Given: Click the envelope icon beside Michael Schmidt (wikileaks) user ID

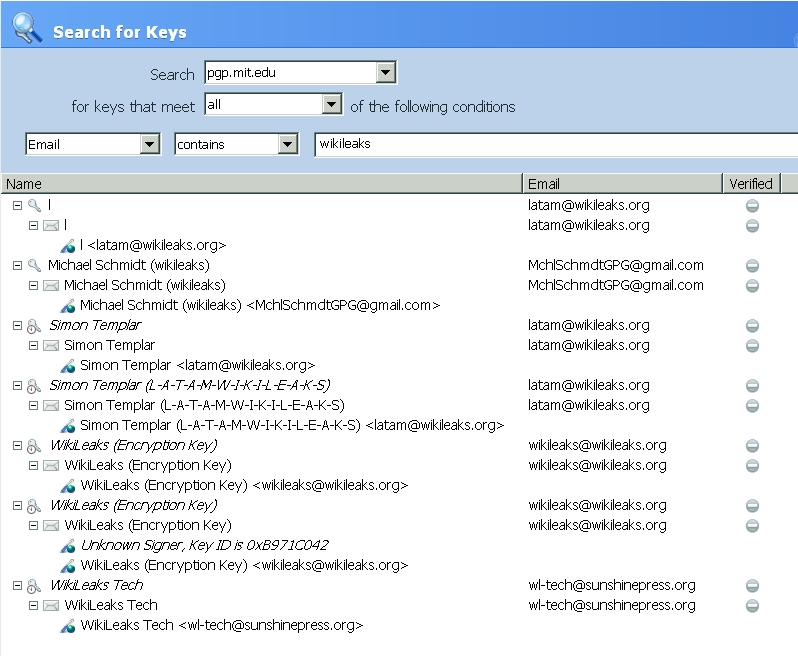Looking at the screenshot, I should (x=50, y=286).
